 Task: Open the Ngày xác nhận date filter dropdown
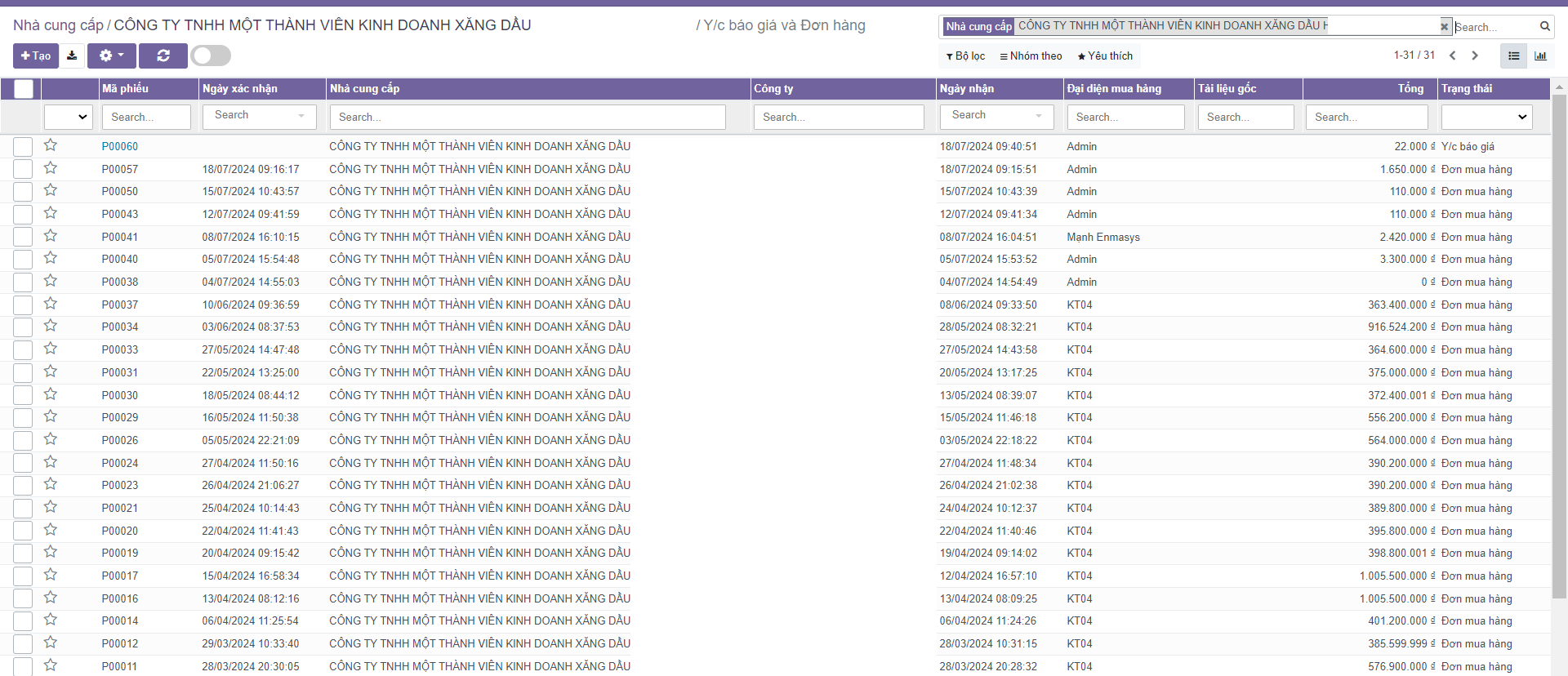click(259, 116)
